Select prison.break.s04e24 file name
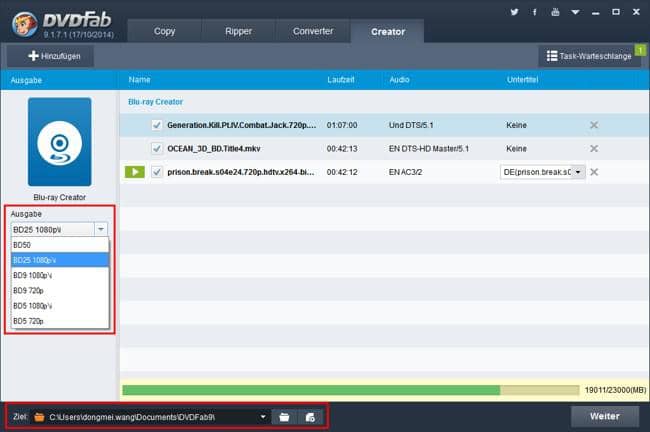 click(241, 172)
